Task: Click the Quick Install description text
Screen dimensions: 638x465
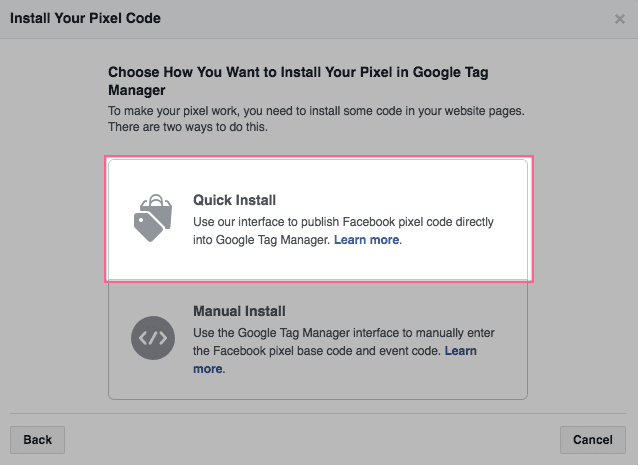Action: tap(343, 231)
